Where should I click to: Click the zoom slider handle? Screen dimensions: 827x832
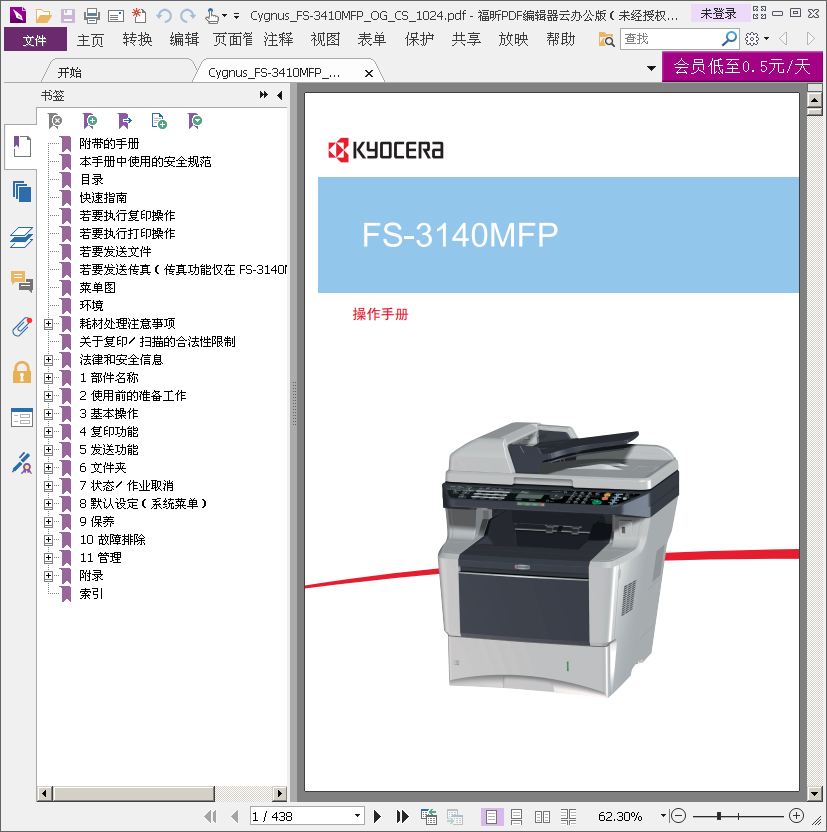(x=719, y=816)
